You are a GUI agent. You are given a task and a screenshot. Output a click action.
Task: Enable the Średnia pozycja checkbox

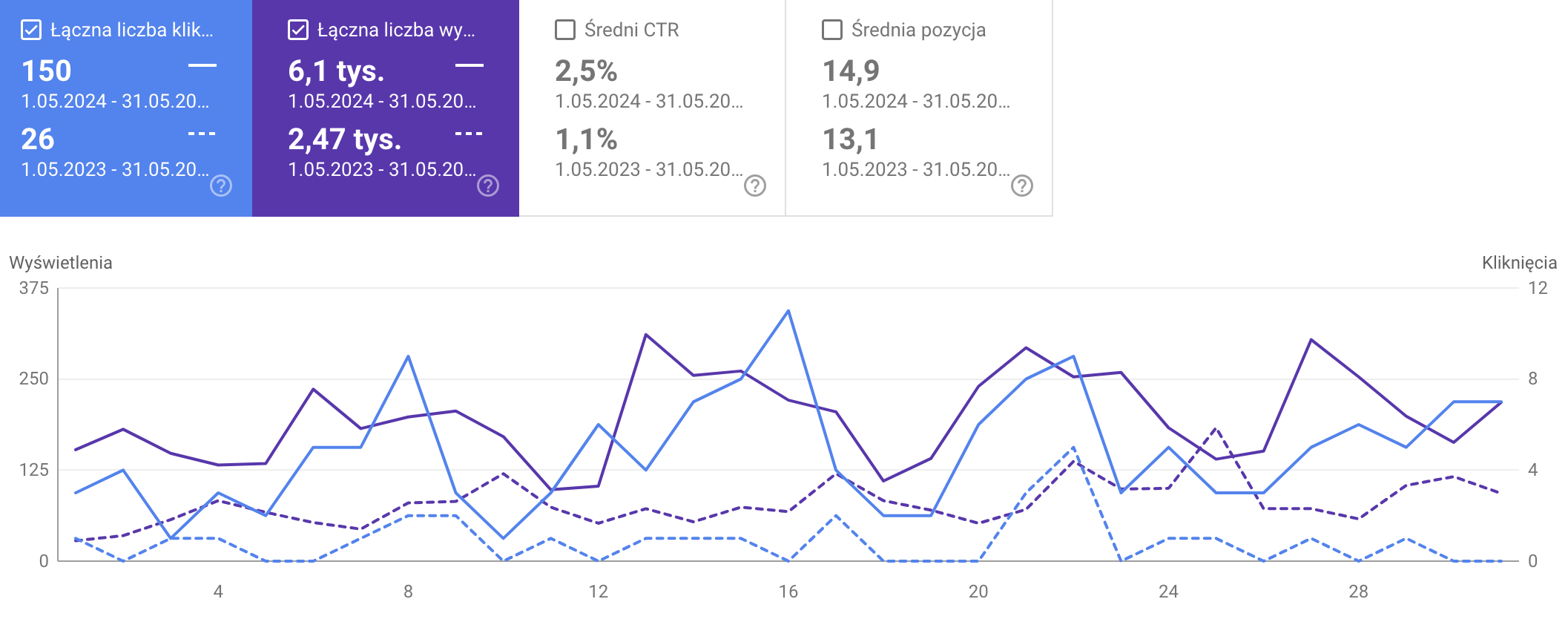pyautogui.click(x=832, y=30)
